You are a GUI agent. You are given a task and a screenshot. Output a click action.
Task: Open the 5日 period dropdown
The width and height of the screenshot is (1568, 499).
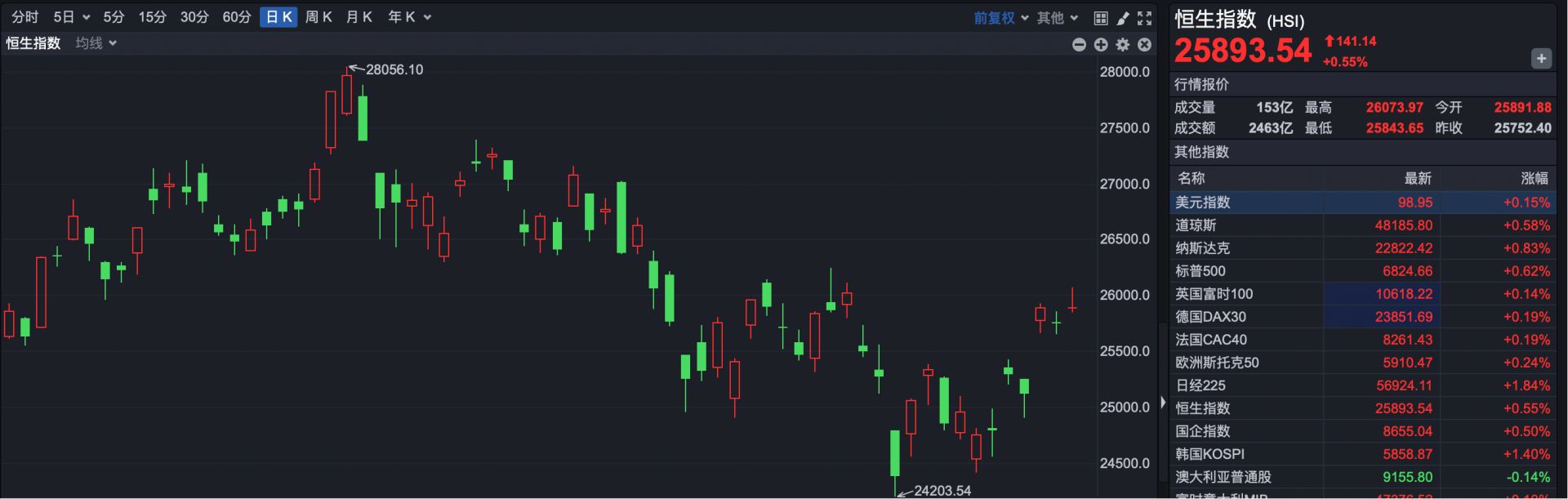tap(72, 17)
